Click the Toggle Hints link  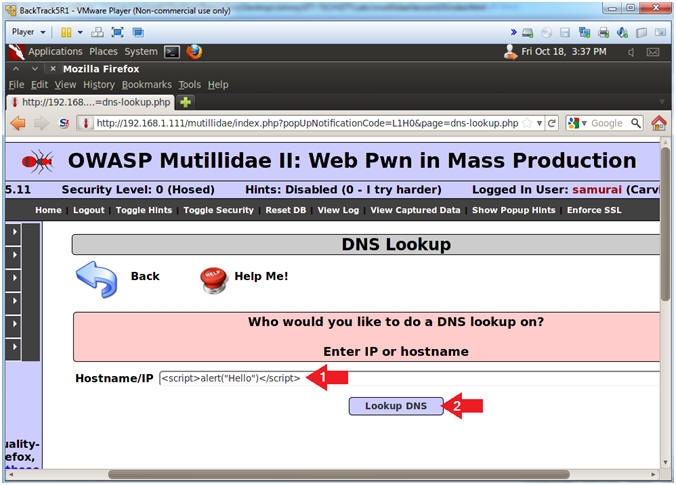click(144, 210)
